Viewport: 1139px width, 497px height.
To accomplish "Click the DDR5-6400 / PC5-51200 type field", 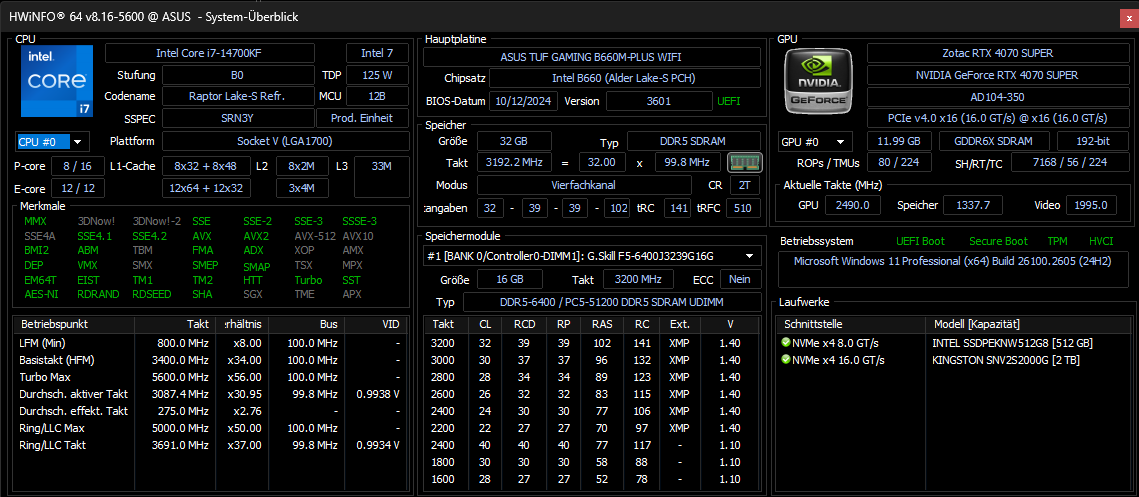I will point(612,302).
